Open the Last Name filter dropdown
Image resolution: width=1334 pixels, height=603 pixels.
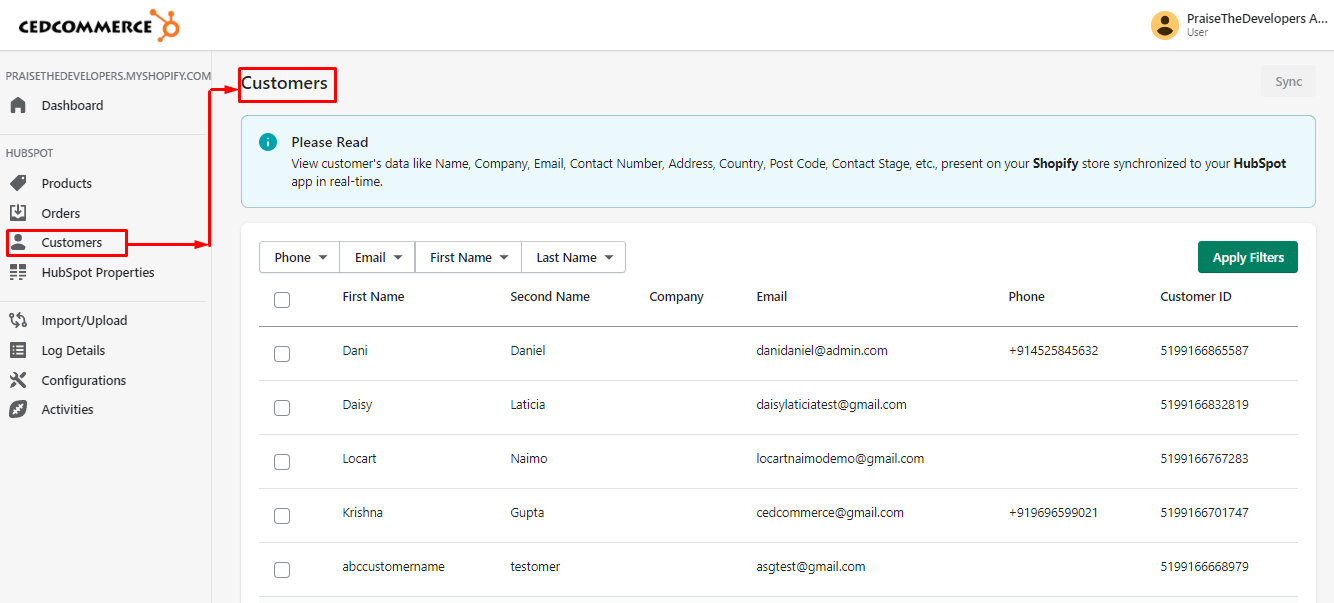click(574, 257)
